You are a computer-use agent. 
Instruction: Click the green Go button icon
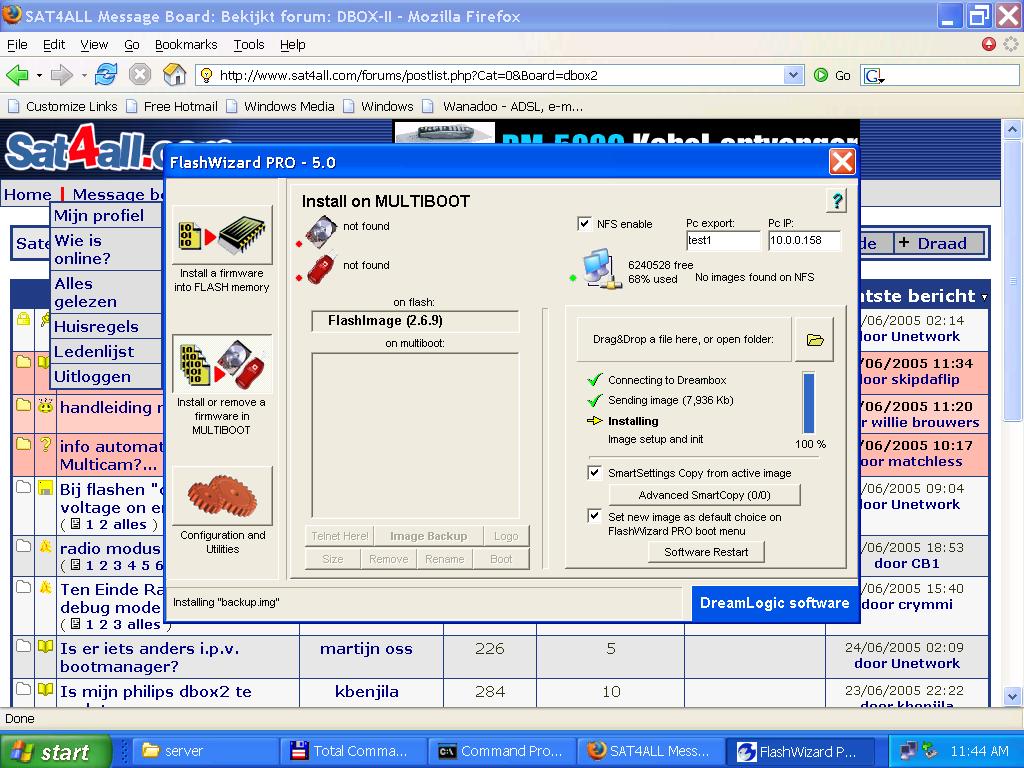point(821,75)
